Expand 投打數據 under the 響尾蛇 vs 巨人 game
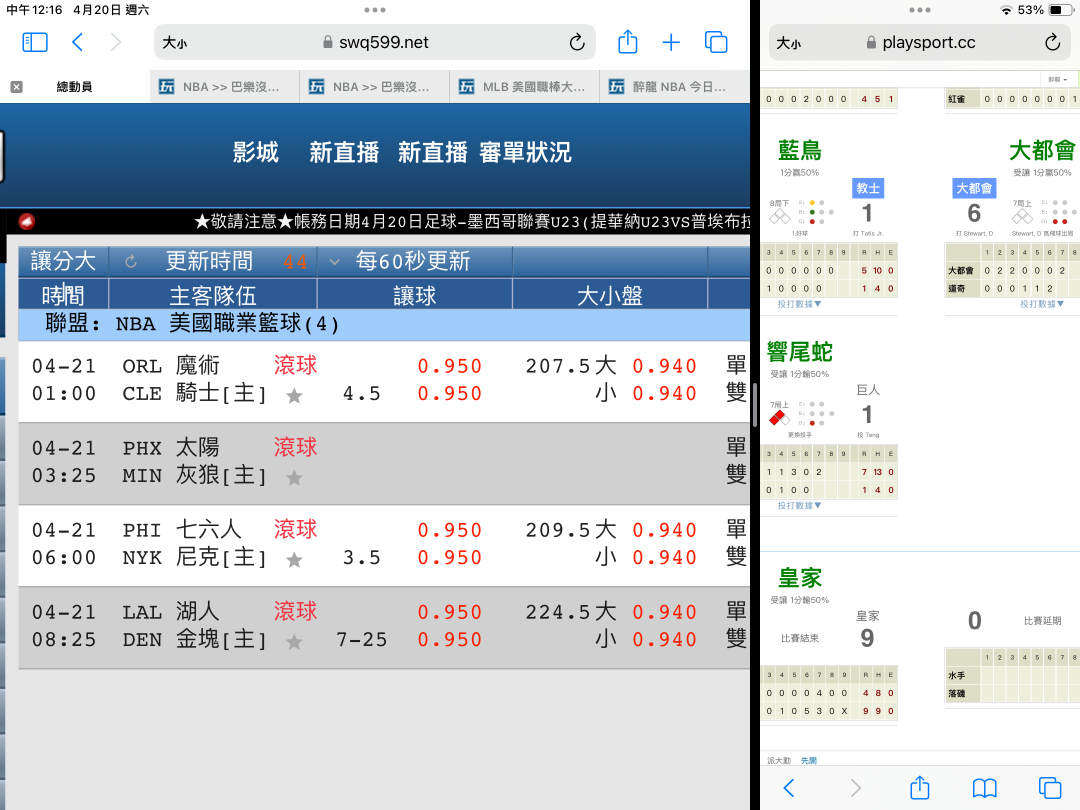 [799, 506]
